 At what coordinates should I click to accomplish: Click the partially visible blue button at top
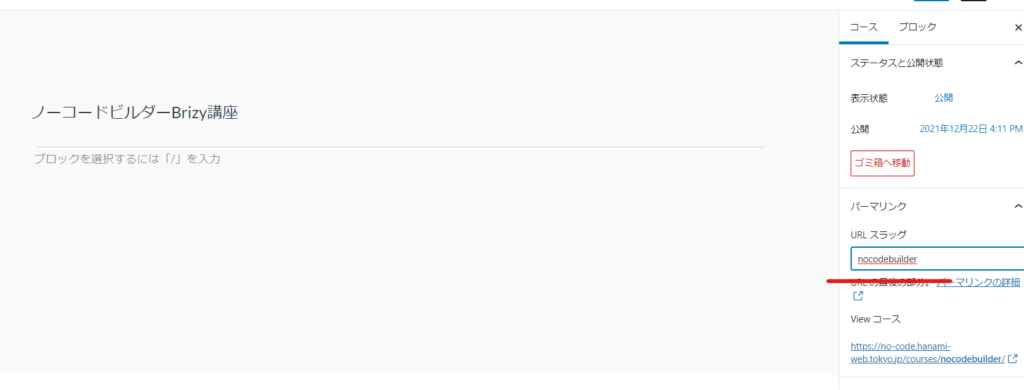tap(931, 1)
